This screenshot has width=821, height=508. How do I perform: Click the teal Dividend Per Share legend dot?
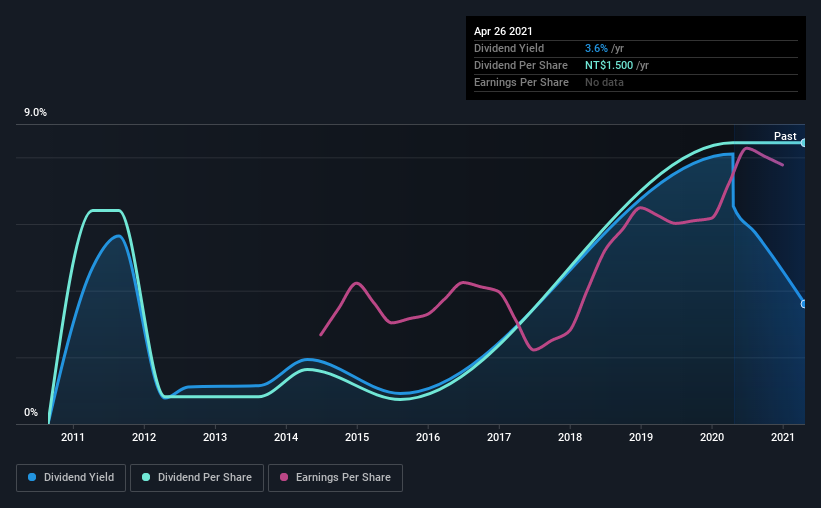click(x=146, y=477)
